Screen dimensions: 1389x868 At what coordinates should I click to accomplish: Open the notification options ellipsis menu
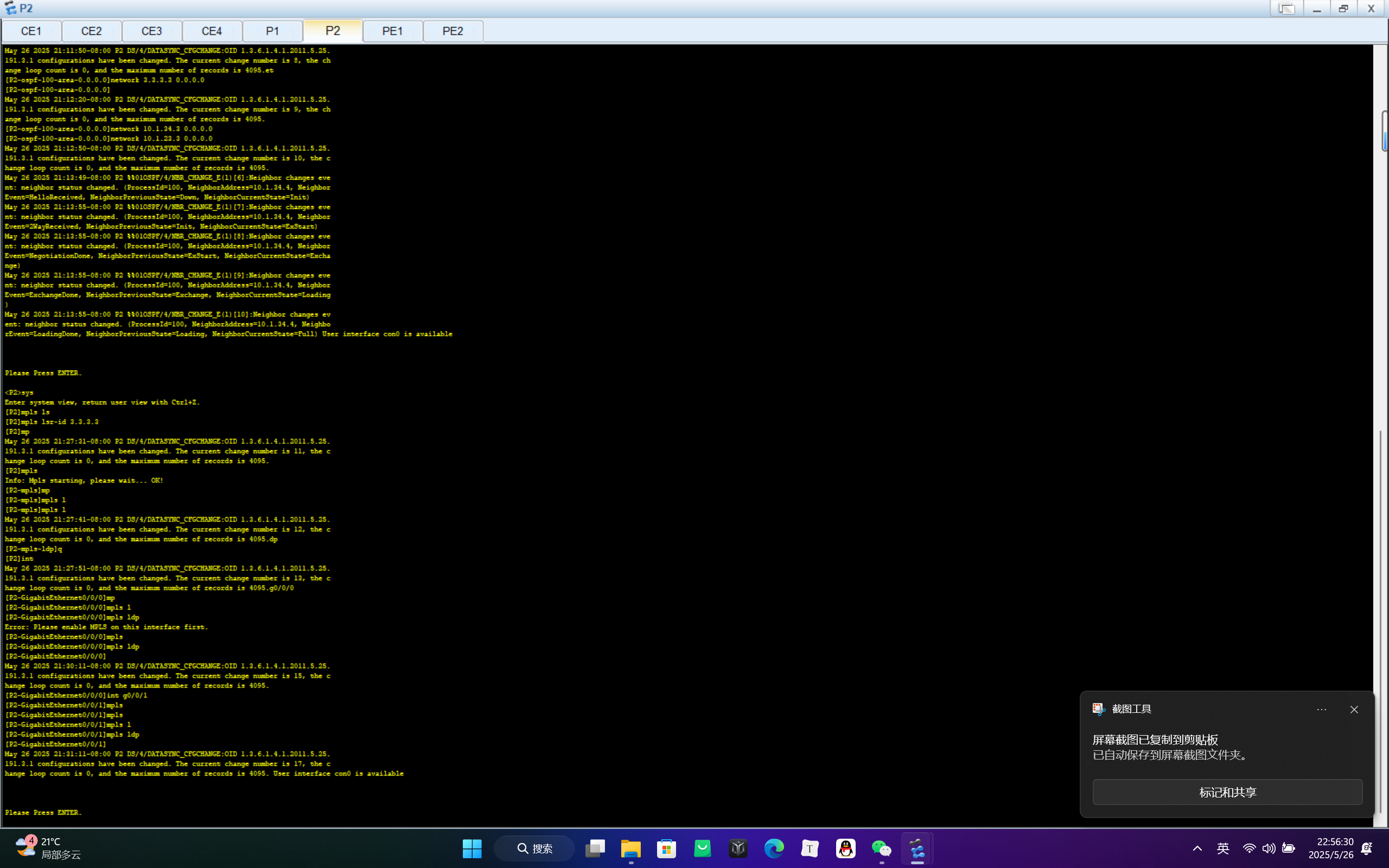point(1321,710)
